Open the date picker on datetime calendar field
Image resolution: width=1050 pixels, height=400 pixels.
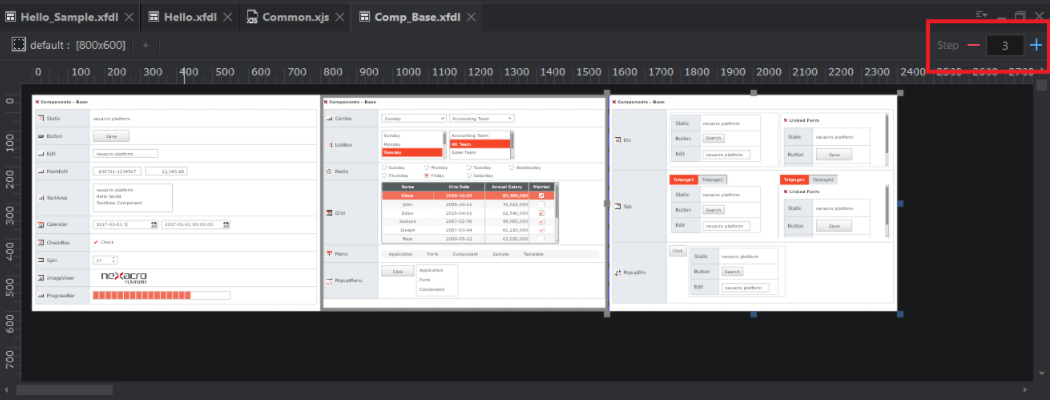228,225
